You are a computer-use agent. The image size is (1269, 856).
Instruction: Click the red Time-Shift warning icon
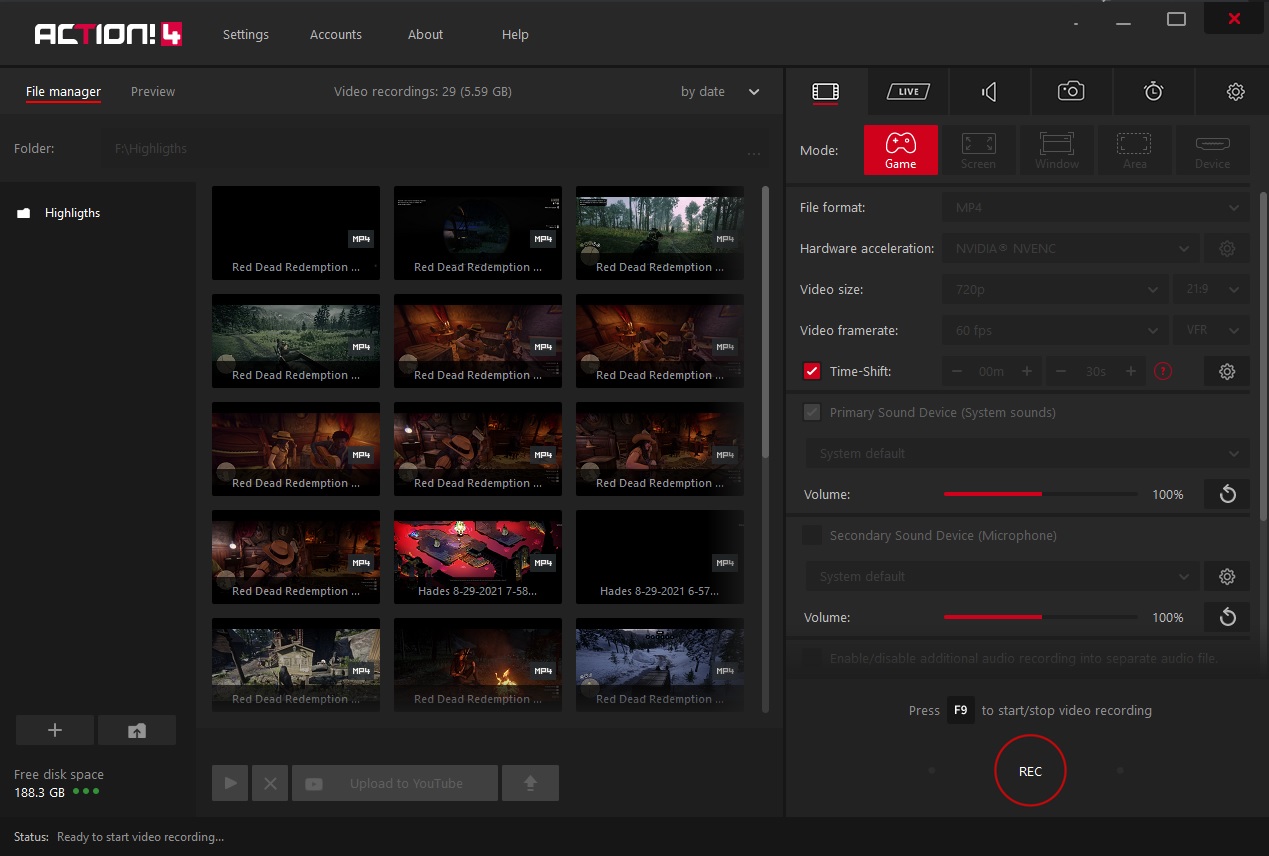[x=1162, y=371]
